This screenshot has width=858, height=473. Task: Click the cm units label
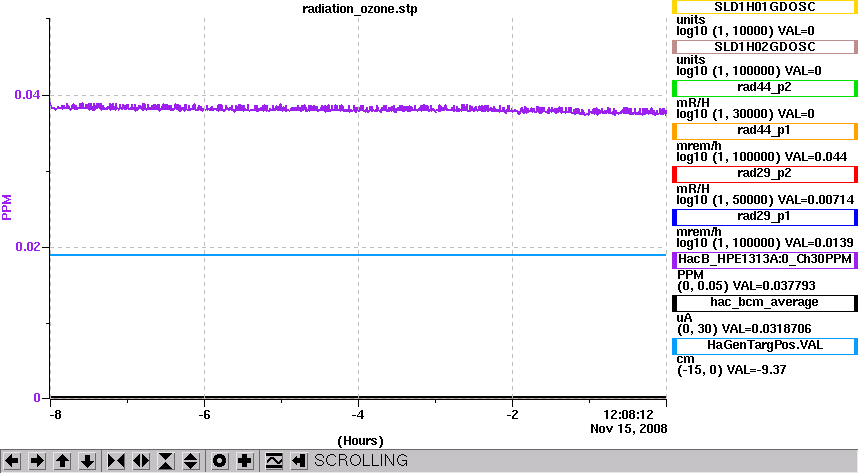point(685,359)
